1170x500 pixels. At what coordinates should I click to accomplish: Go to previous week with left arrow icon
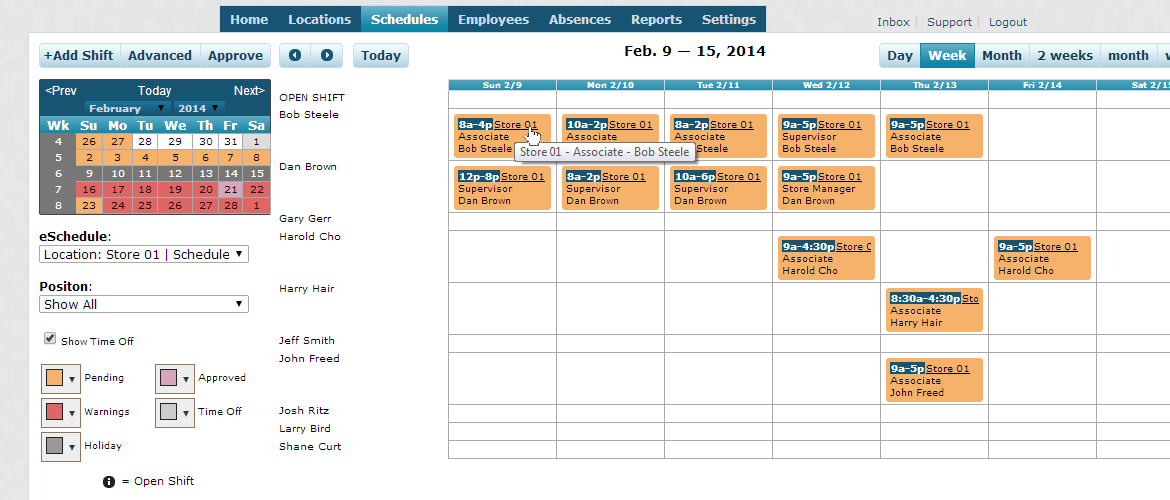click(295, 55)
